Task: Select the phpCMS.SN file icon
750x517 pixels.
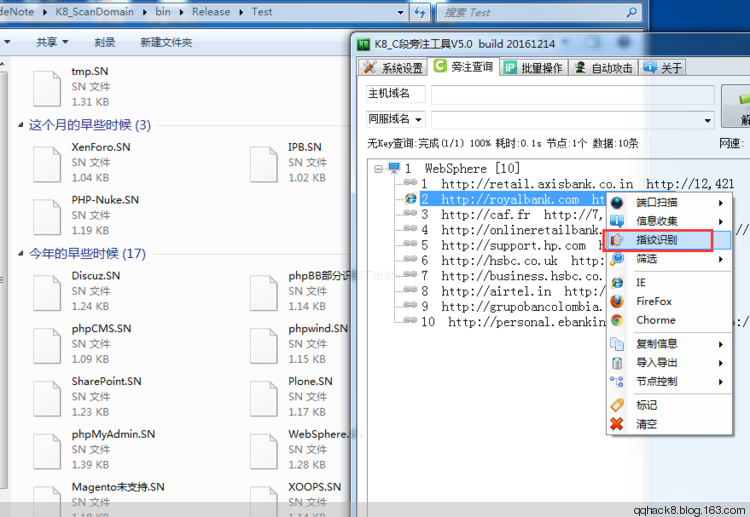Action: pos(47,345)
